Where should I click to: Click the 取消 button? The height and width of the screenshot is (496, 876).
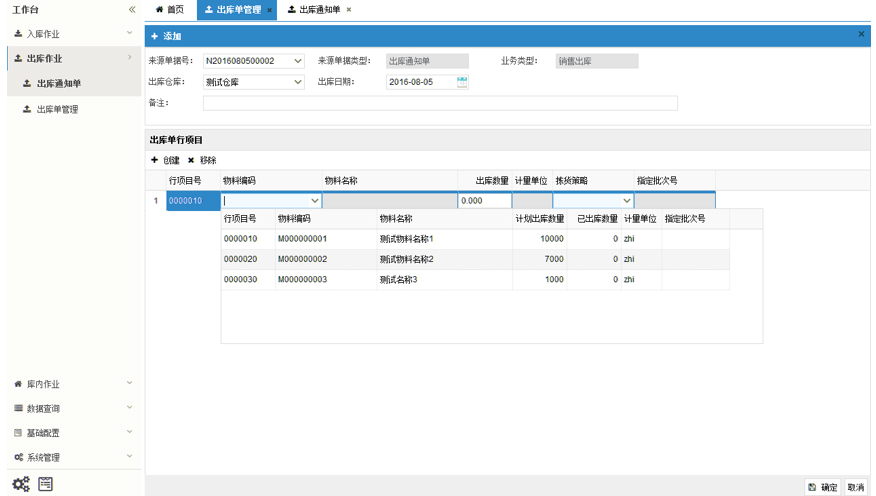(856, 487)
